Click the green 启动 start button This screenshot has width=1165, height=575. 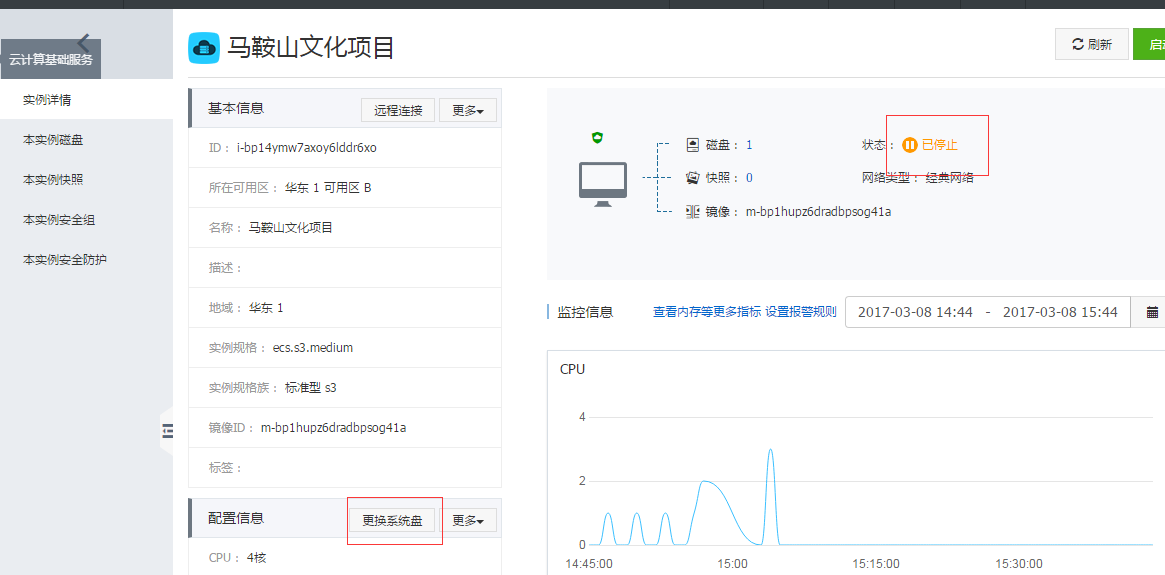pyautogui.click(x=1149, y=45)
